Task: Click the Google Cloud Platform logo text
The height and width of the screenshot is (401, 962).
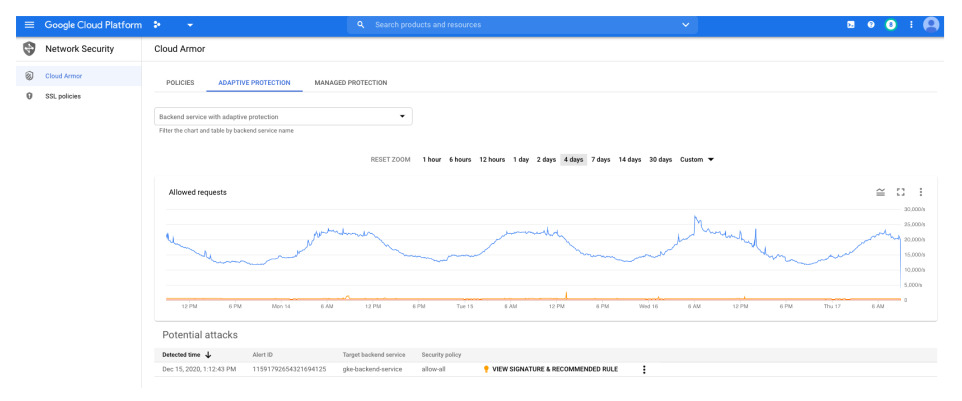Action: coord(93,25)
